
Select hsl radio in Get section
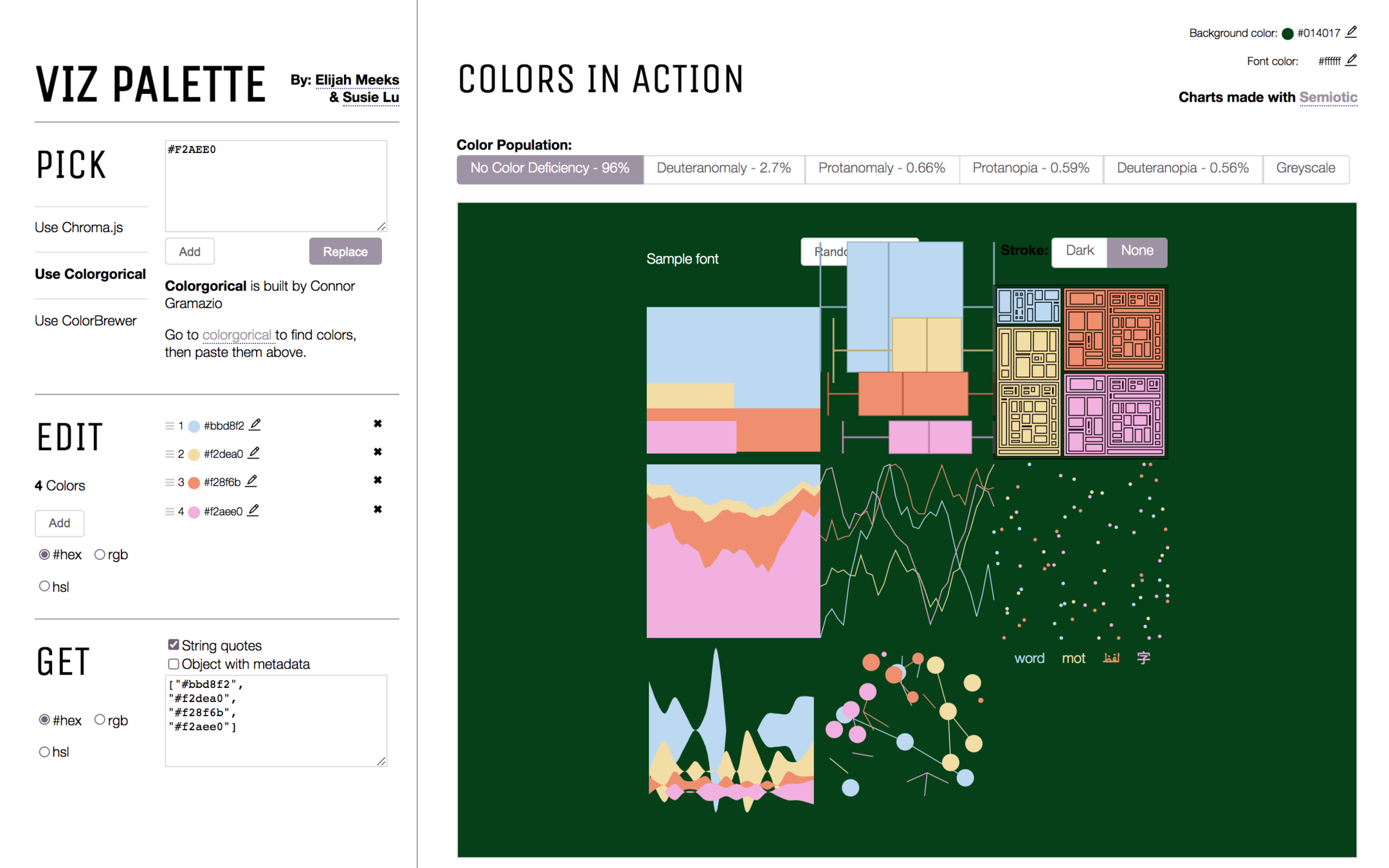44,752
